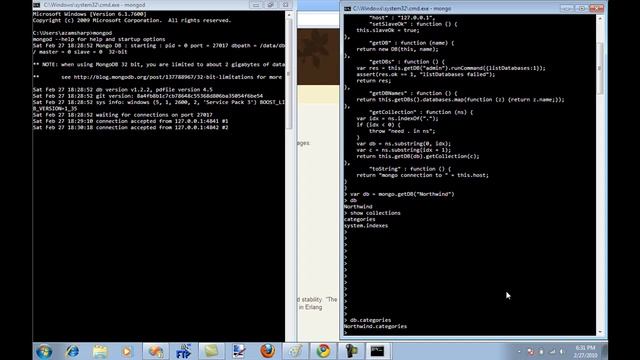The image size is (640, 360).
Task: Open the taskbar icon left of FTP
Action: point(156,351)
